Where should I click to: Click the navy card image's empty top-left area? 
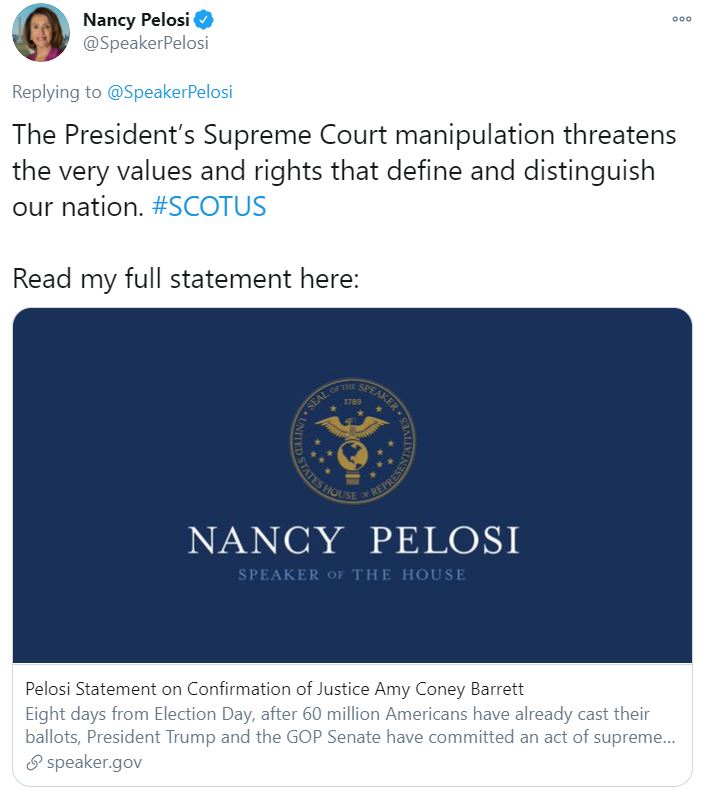tap(100, 370)
